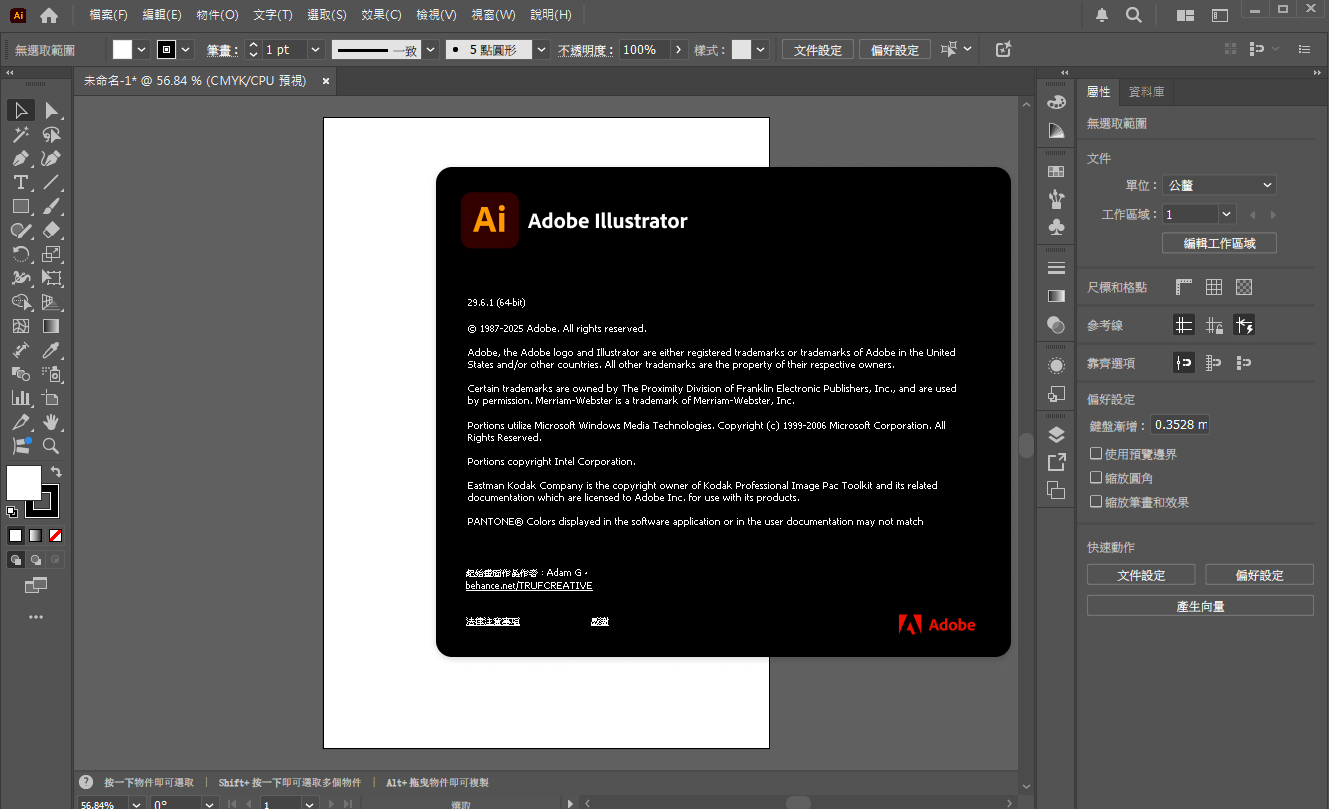
Task: Open notifications bell icon
Action: coord(1102,15)
